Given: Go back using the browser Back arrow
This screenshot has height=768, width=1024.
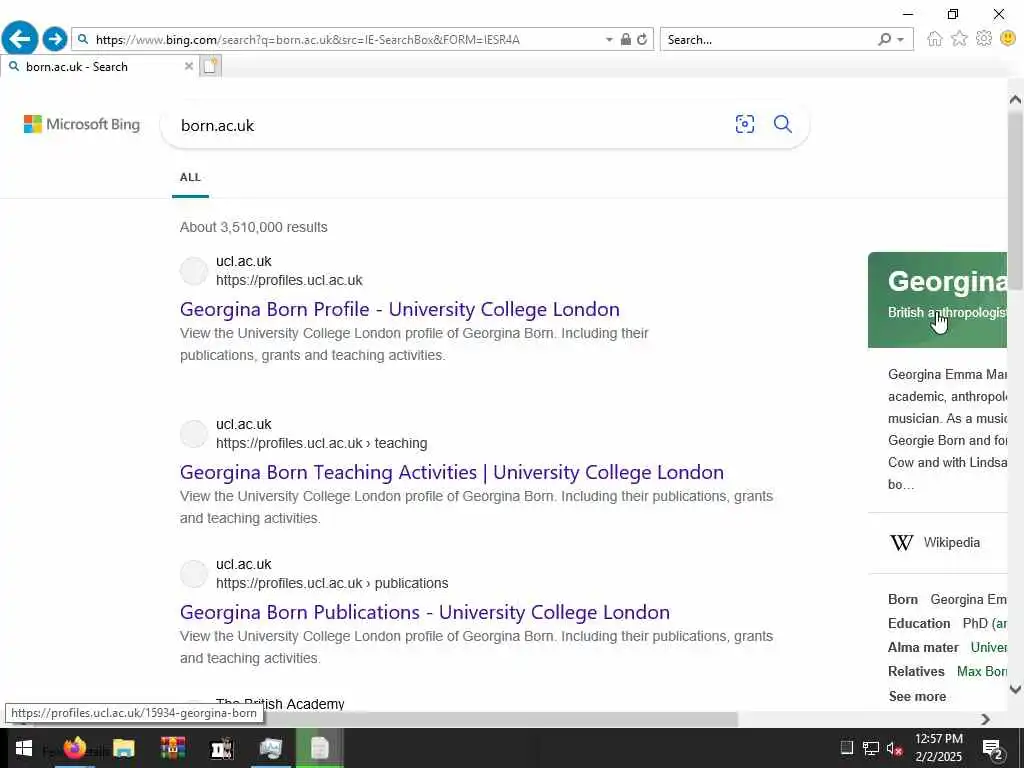Looking at the screenshot, I should pos(20,39).
